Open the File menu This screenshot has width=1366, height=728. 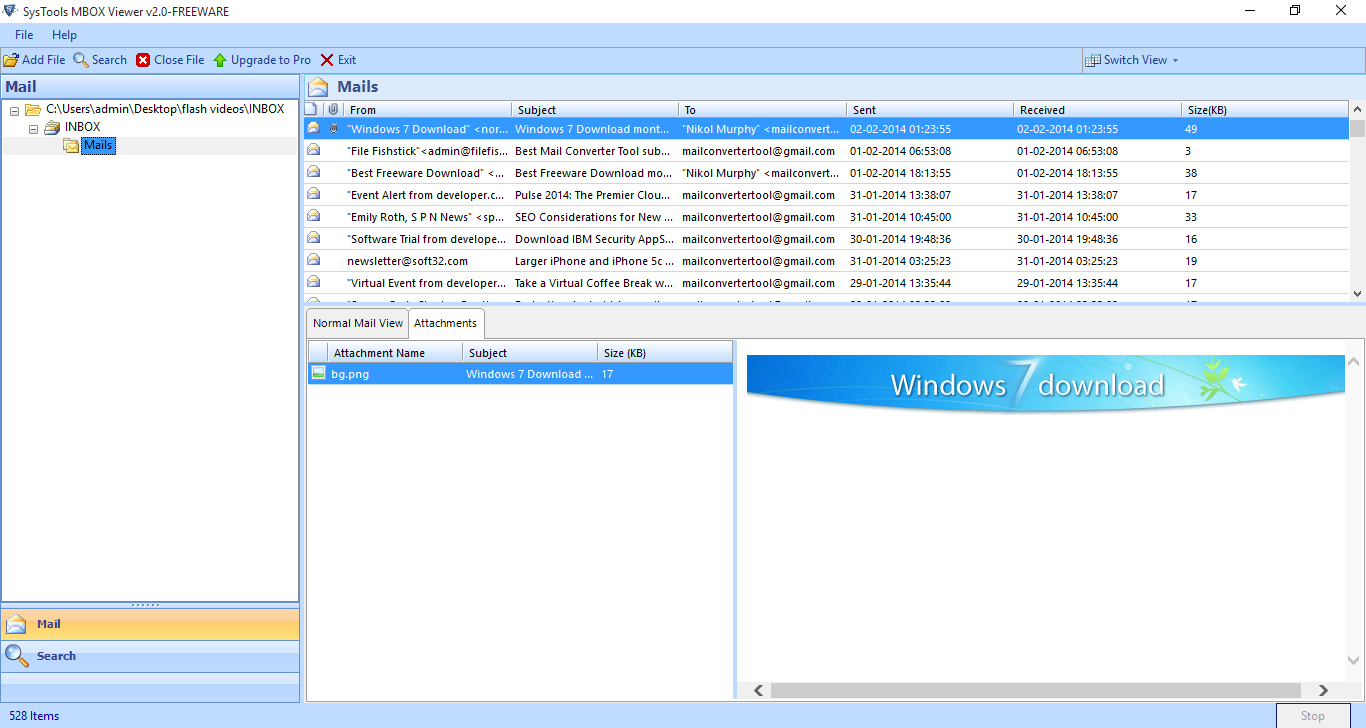click(x=24, y=35)
